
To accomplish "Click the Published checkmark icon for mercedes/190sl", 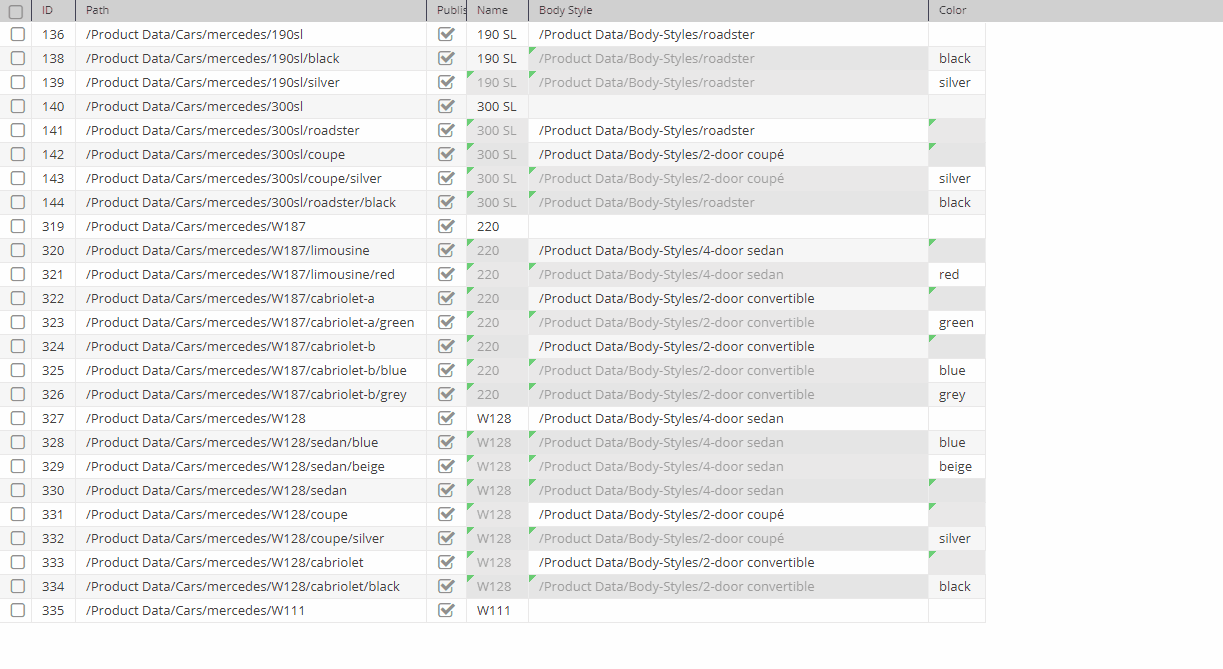I will pos(446,34).
